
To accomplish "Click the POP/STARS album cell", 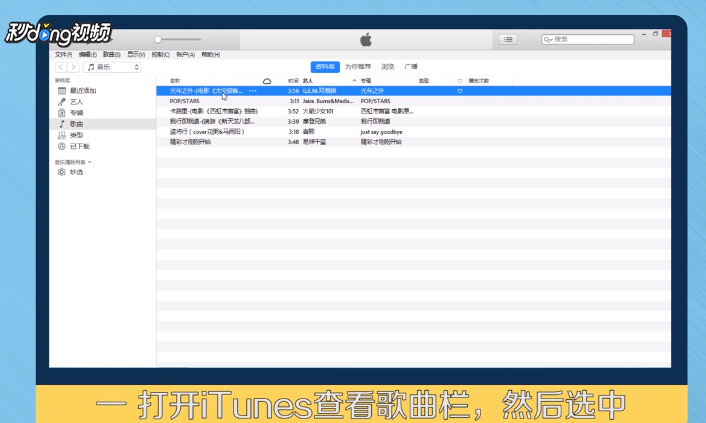I will point(376,101).
